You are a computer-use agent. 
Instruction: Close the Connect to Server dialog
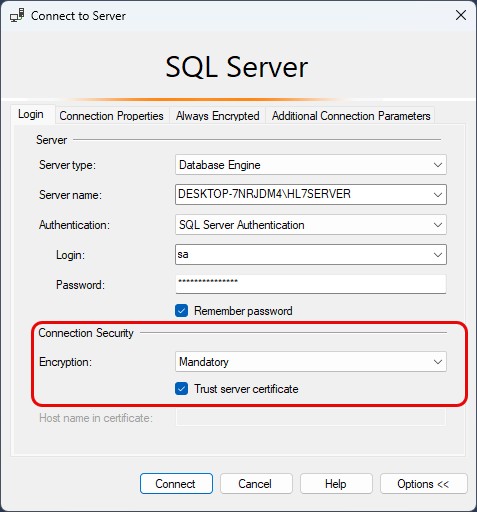coord(461,15)
